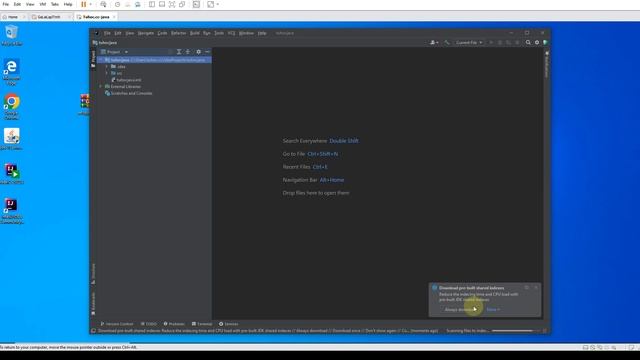Hide the Project tool window
Screen dimensions: 640x360
[x=207, y=52]
